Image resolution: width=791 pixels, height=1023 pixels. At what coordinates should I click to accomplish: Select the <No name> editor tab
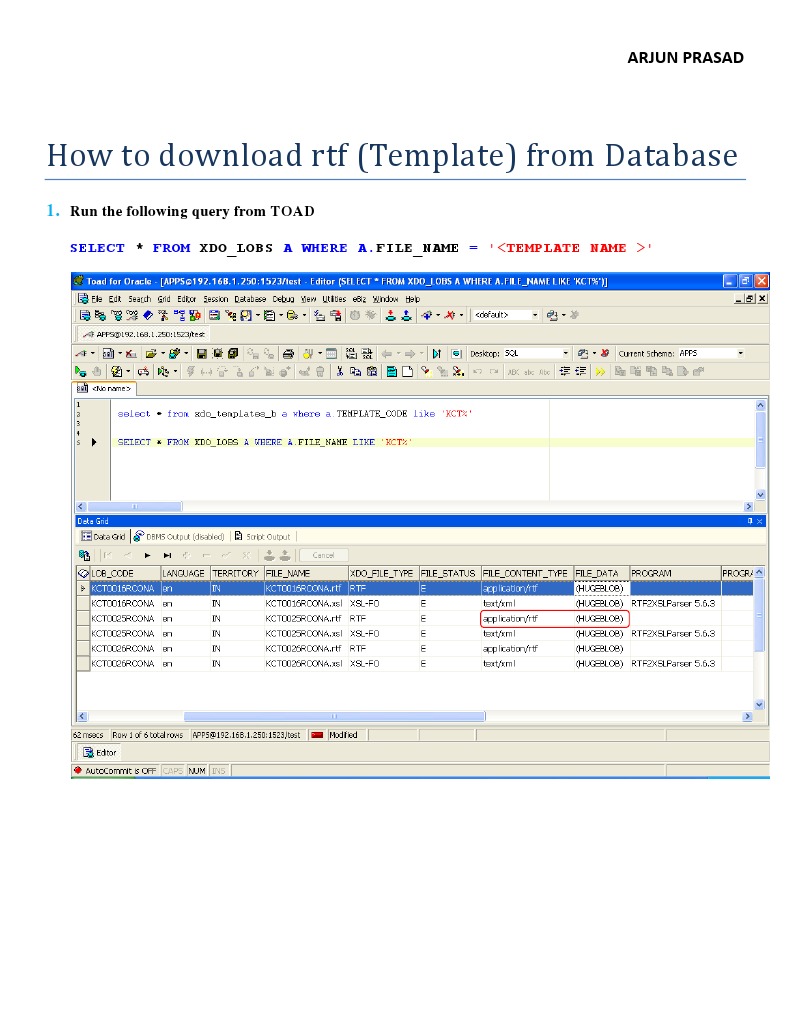[104, 388]
